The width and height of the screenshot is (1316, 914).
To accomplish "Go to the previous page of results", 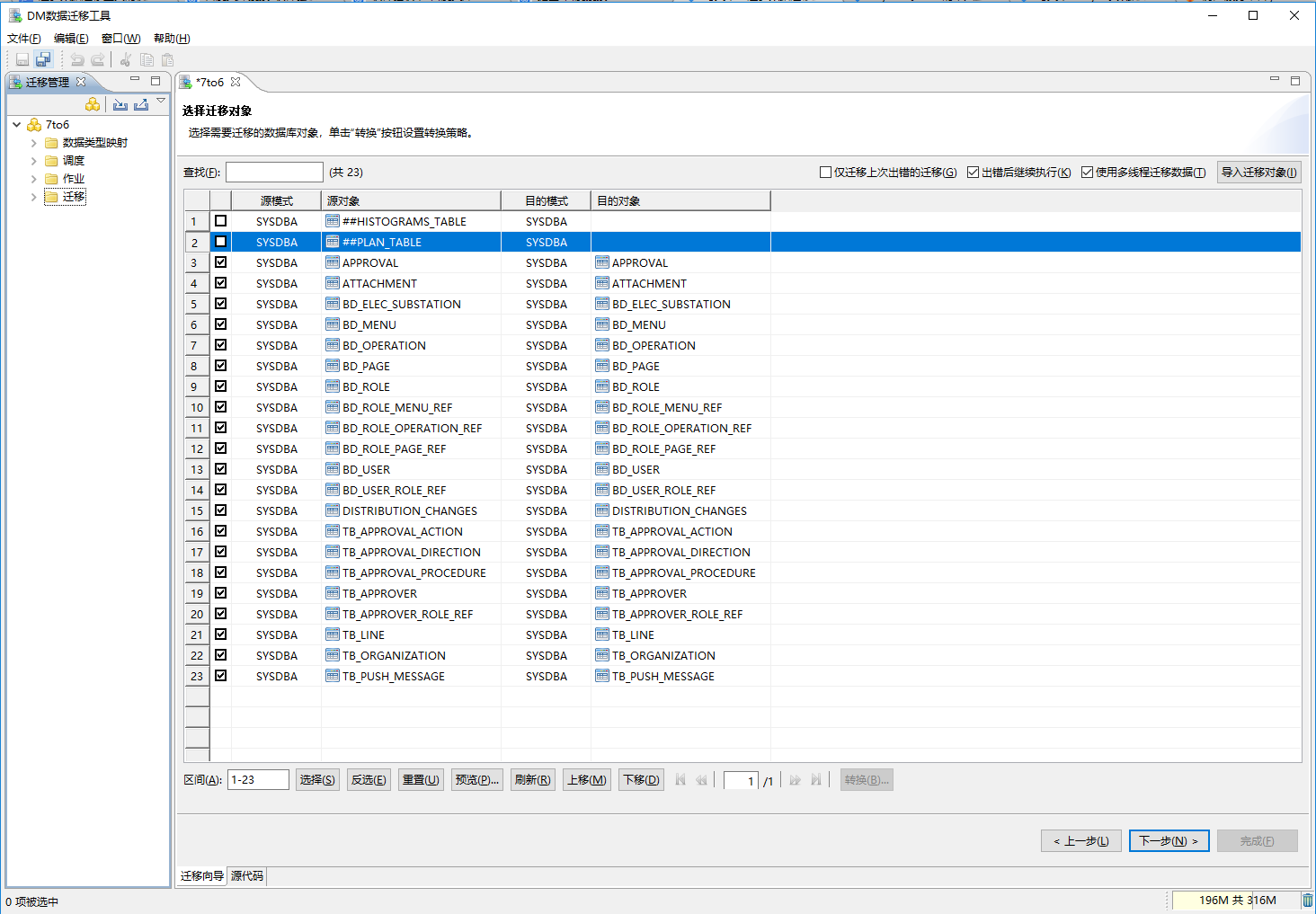I will [x=701, y=780].
